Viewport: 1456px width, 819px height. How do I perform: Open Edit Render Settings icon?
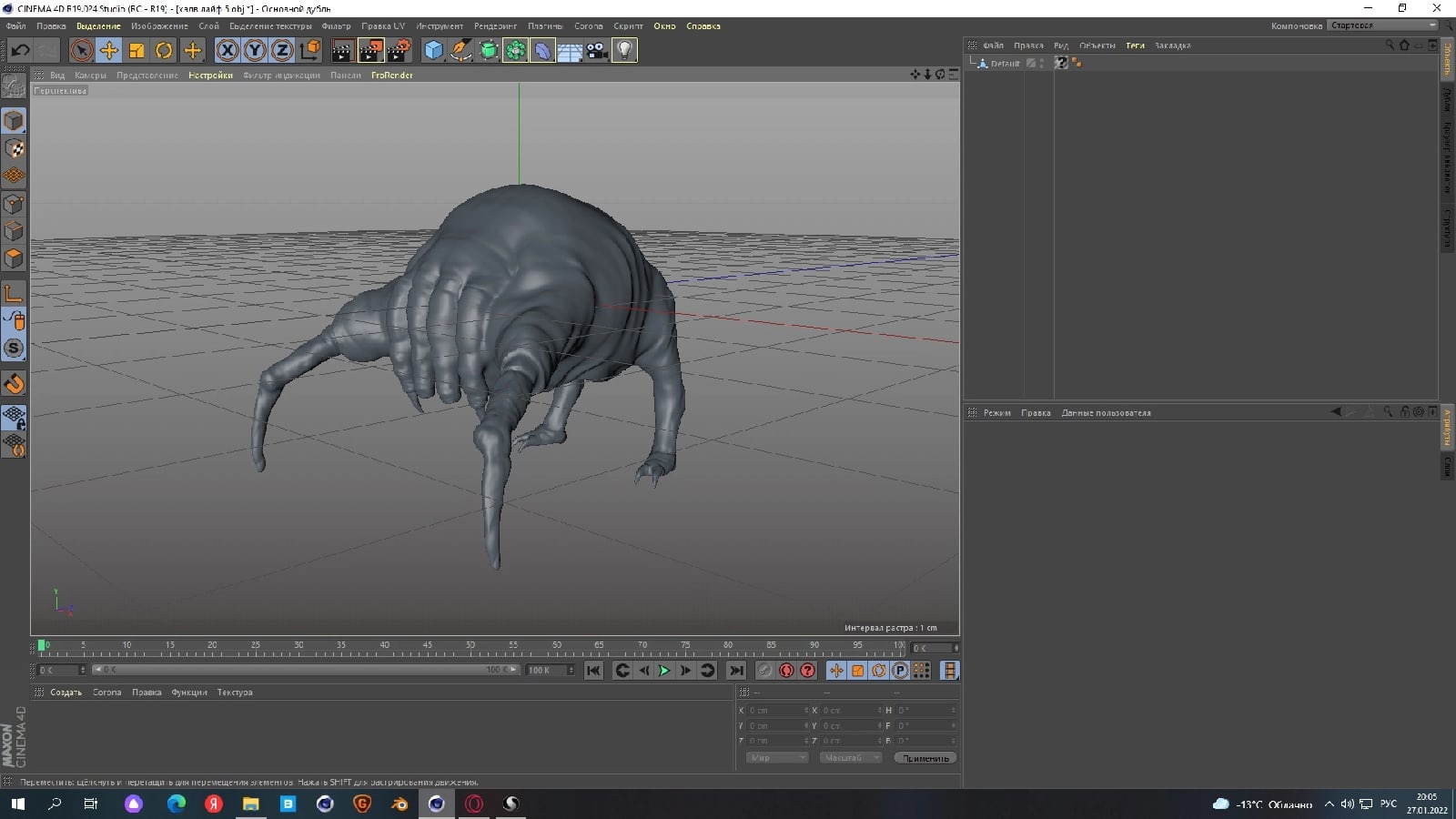pos(399,50)
